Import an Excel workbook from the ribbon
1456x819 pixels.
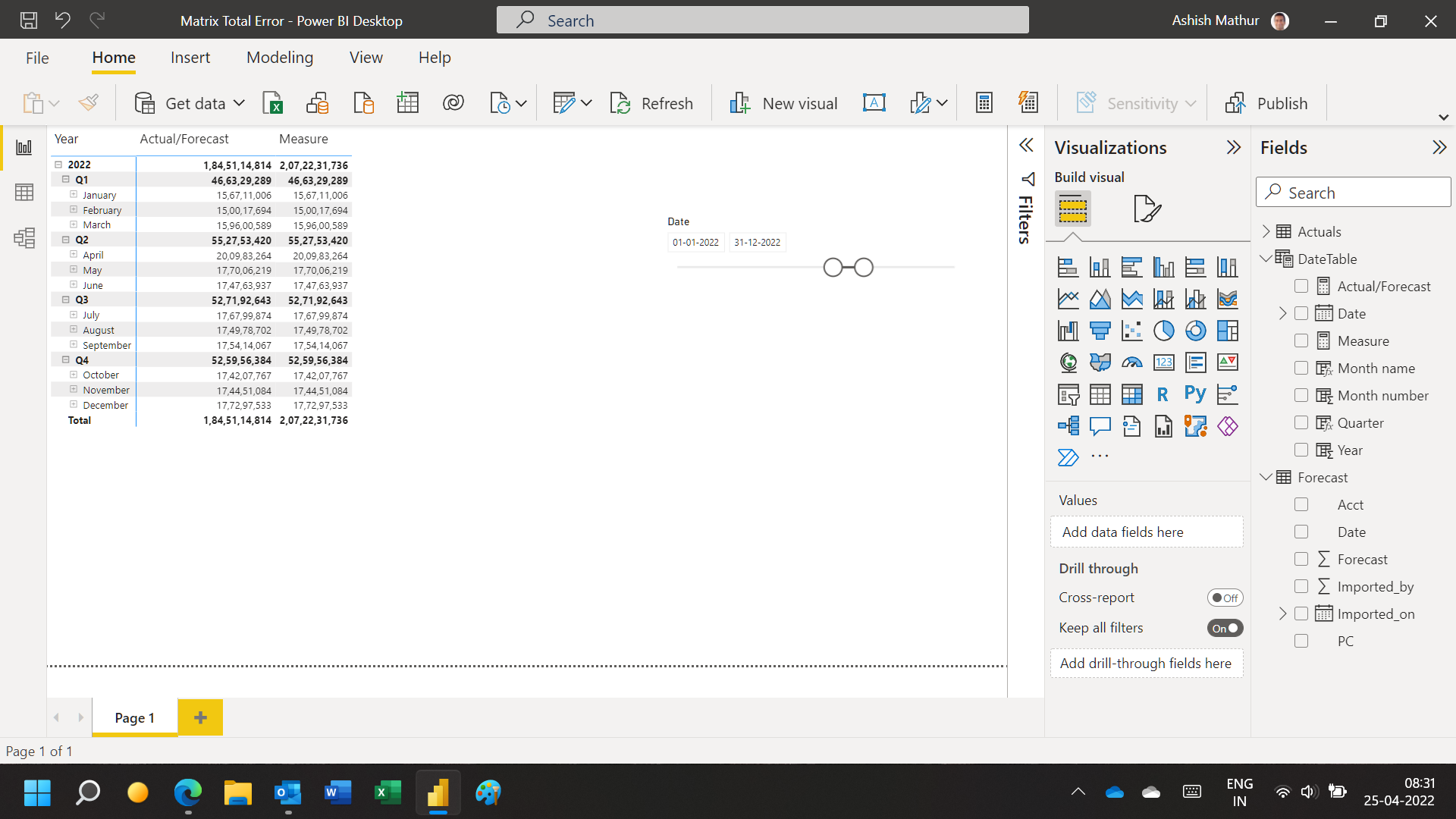pyautogui.click(x=273, y=103)
